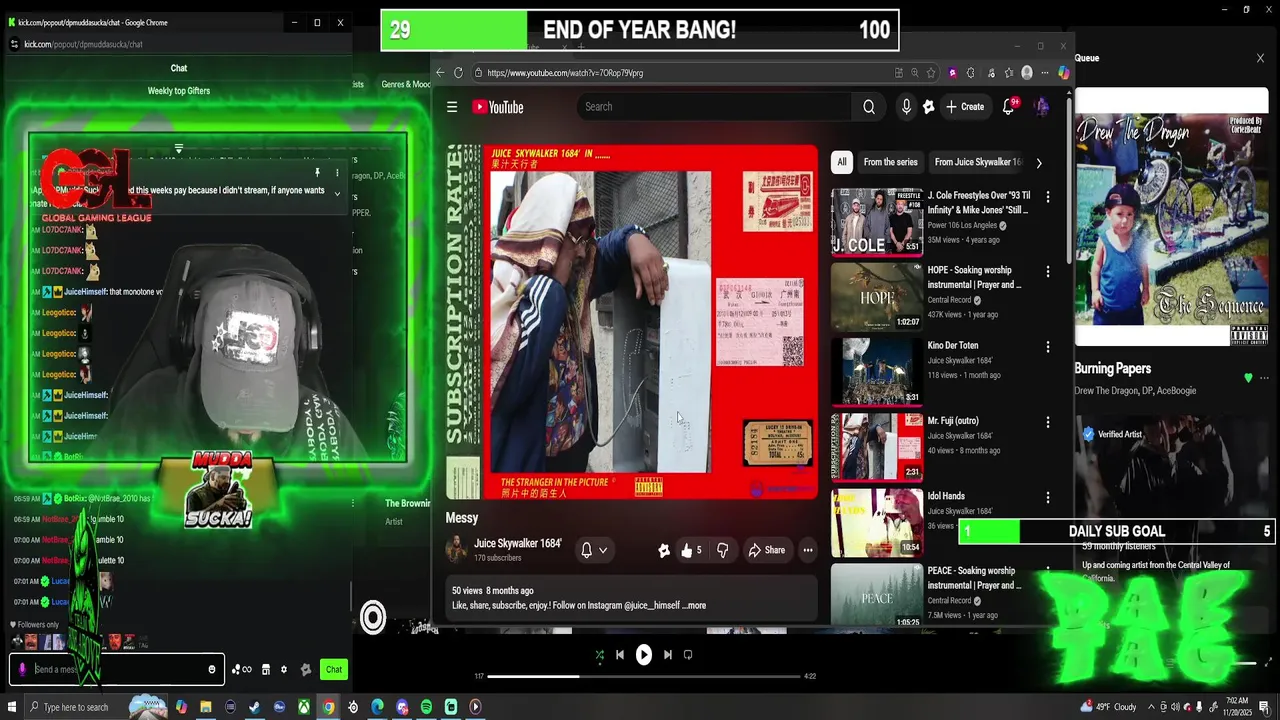Start voice search with the microphone icon
The height and width of the screenshot is (720, 1280).
(x=906, y=107)
